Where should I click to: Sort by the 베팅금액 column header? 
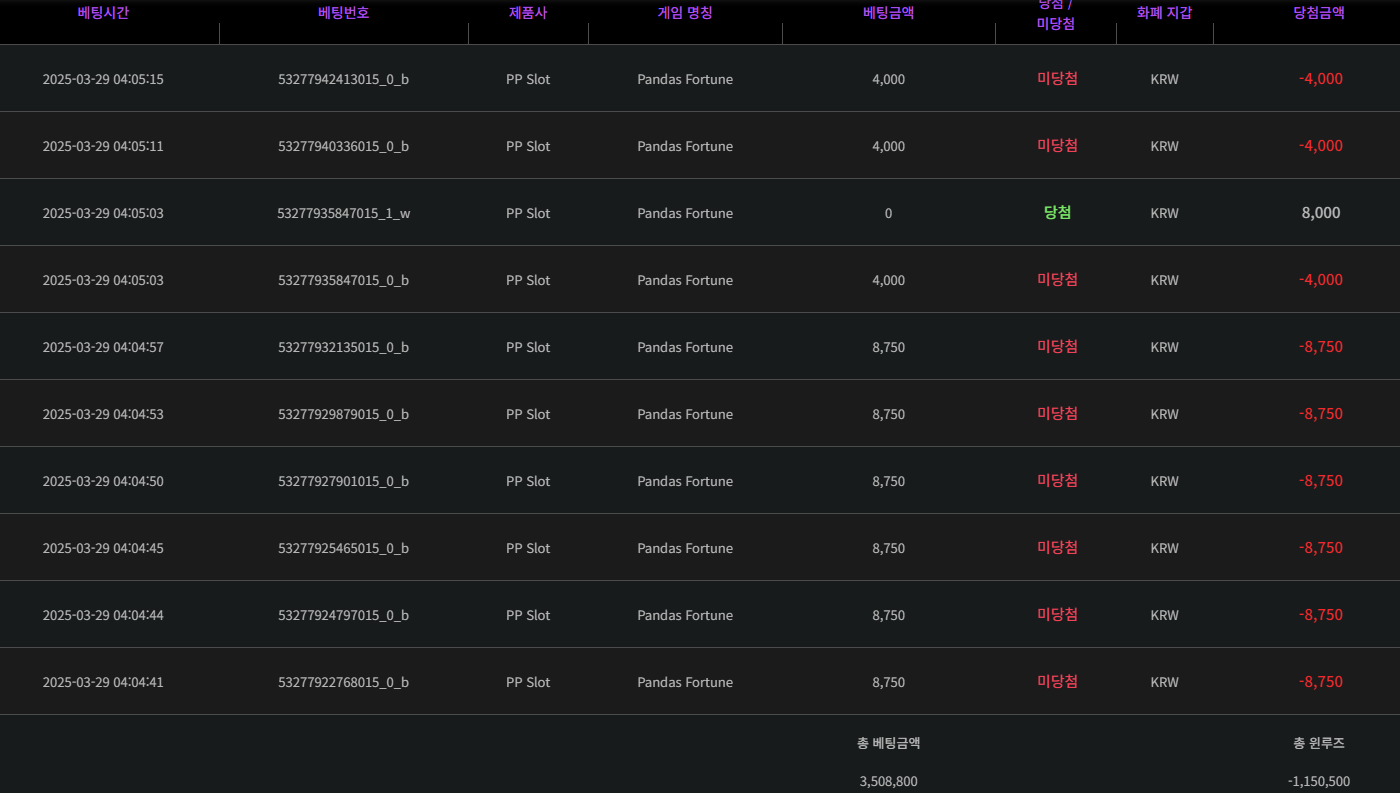pos(888,13)
